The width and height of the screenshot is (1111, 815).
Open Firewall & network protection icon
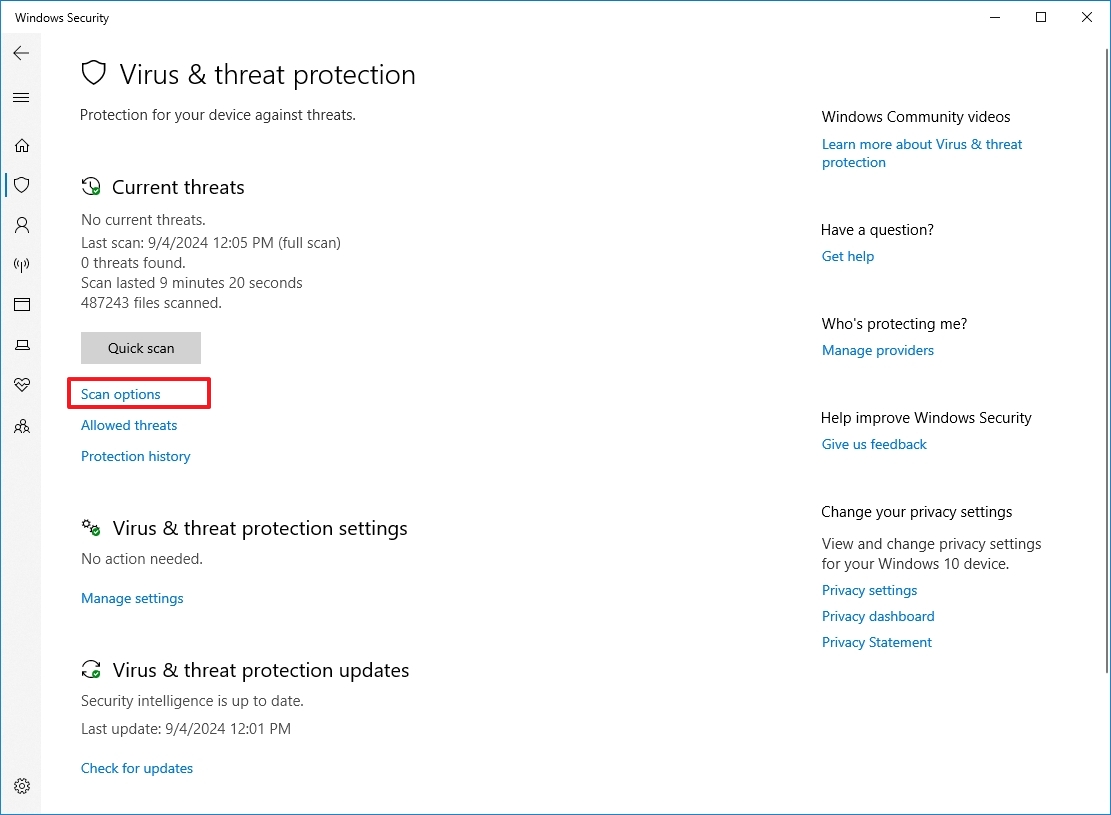point(22,265)
